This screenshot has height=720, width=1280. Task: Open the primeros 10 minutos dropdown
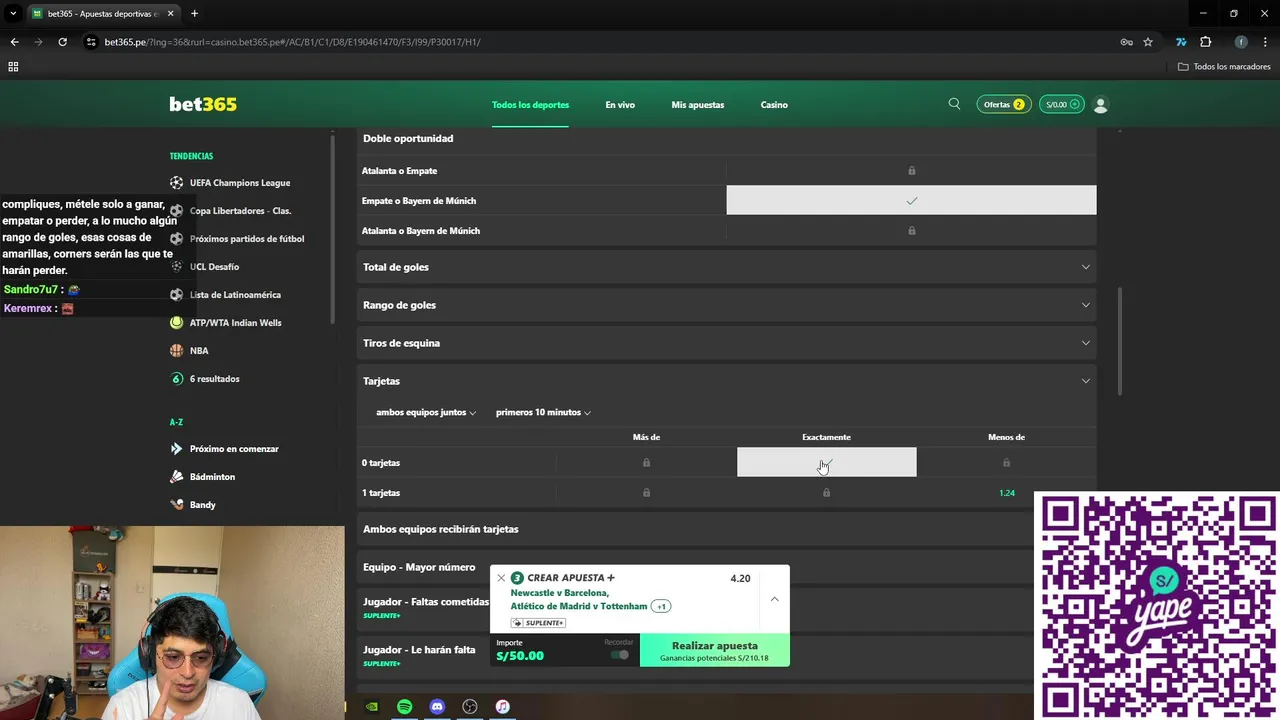click(x=543, y=412)
